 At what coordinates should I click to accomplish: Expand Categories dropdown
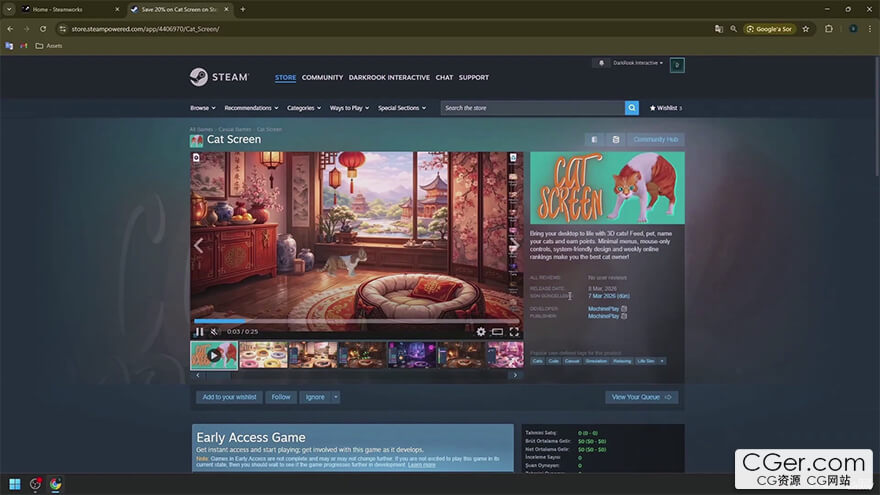pos(304,108)
